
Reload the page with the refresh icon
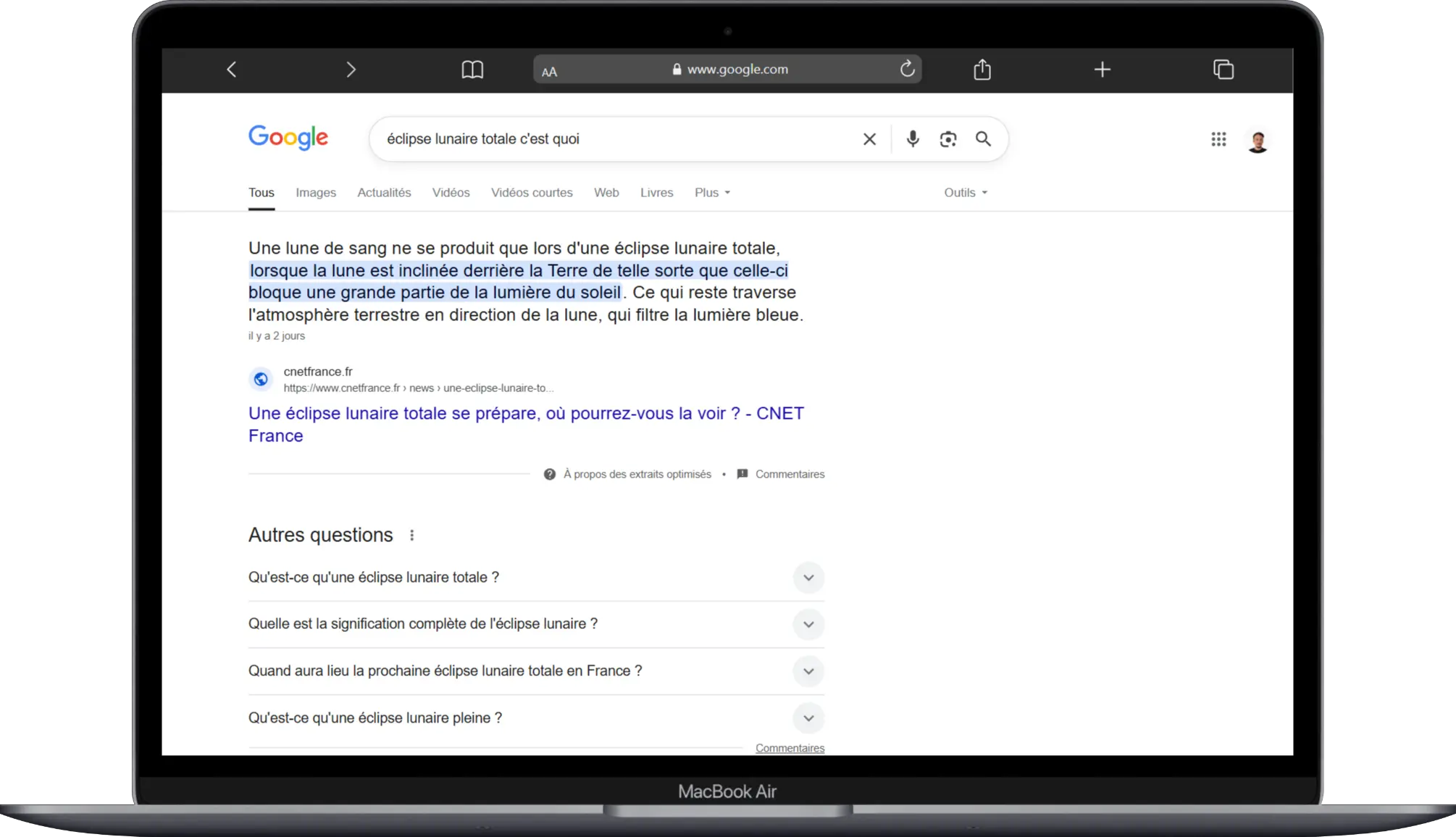click(907, 69)
